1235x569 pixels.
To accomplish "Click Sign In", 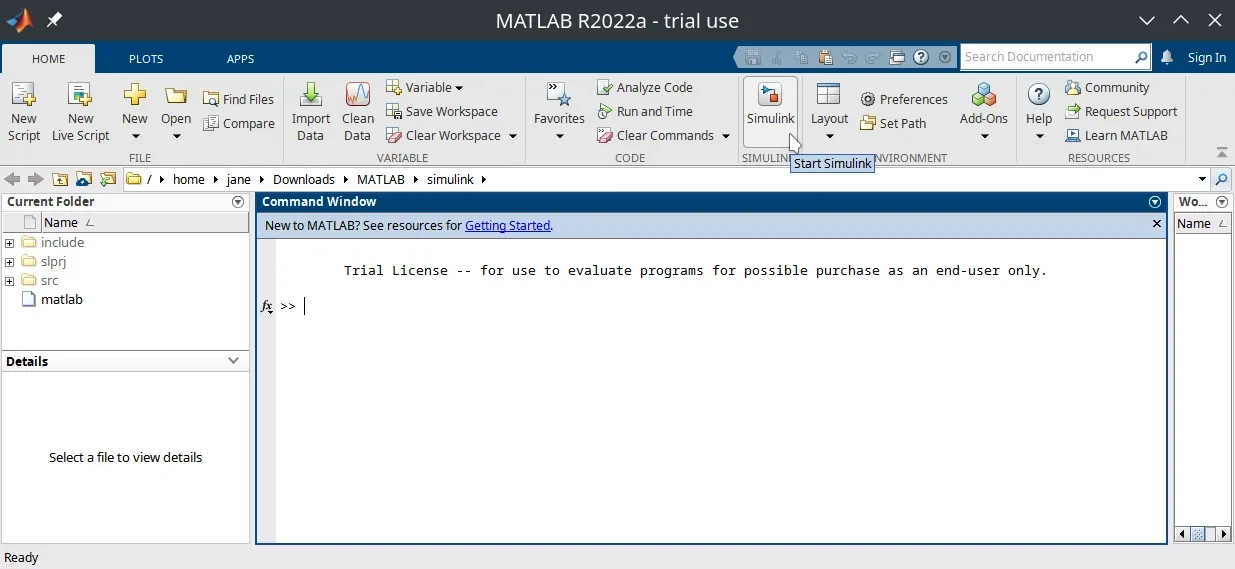I will [x=1207, y=57].
